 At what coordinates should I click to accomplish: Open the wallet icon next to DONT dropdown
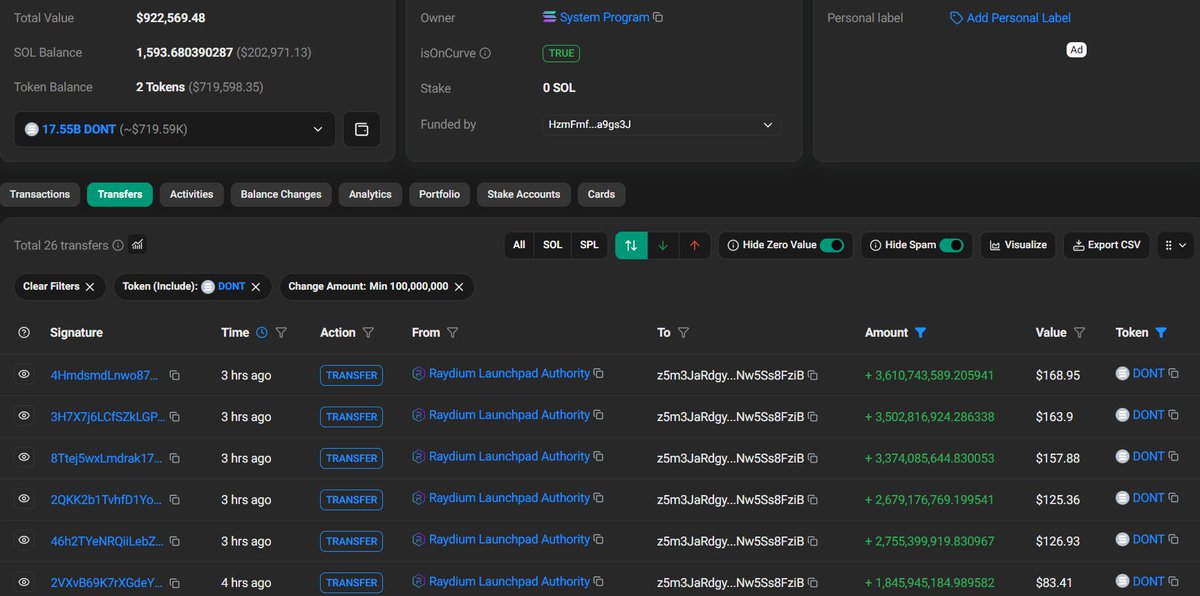pos(362,129)
